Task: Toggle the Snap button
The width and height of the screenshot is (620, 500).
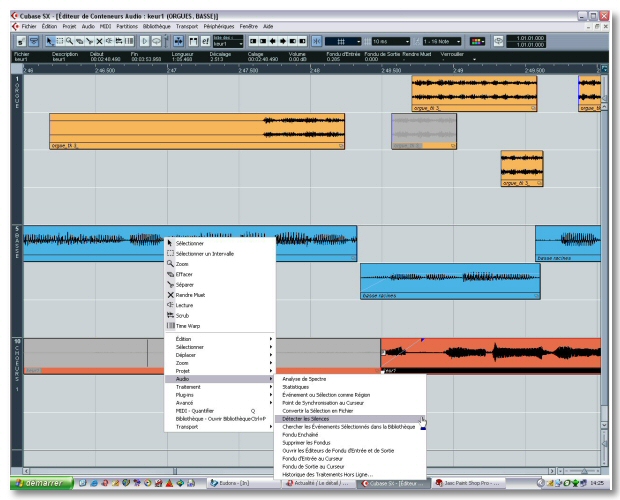Action: pos(317,41)
